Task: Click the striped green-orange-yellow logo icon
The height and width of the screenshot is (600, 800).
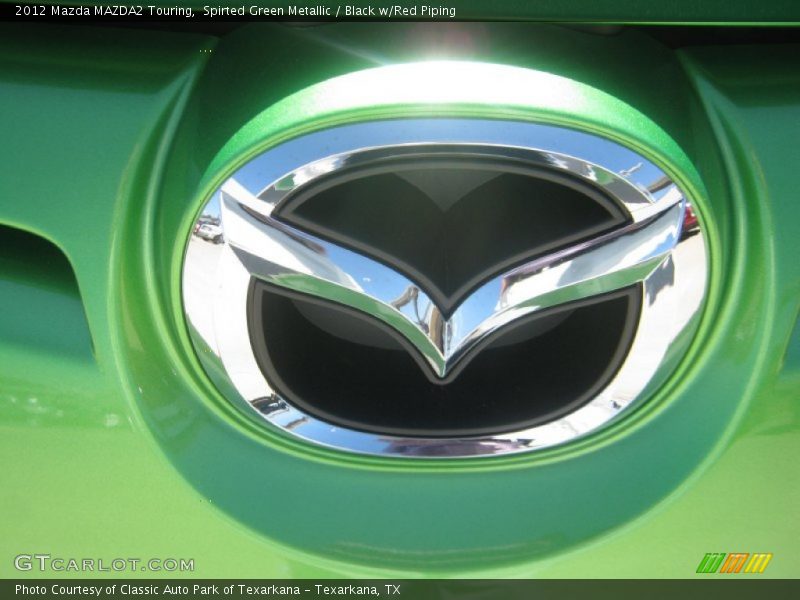Action: 734,563
